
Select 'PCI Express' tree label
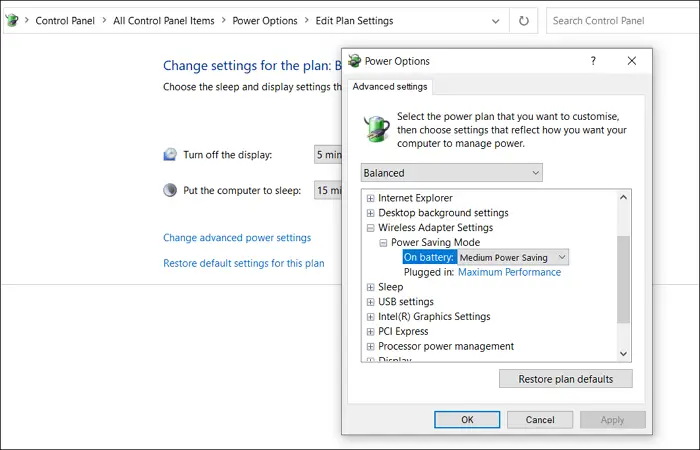click(403, 331)
